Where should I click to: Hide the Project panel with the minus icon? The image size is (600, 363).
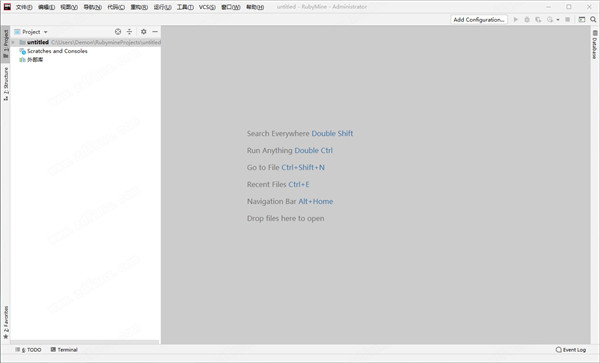pyautogui.click(x=155, y=32)
